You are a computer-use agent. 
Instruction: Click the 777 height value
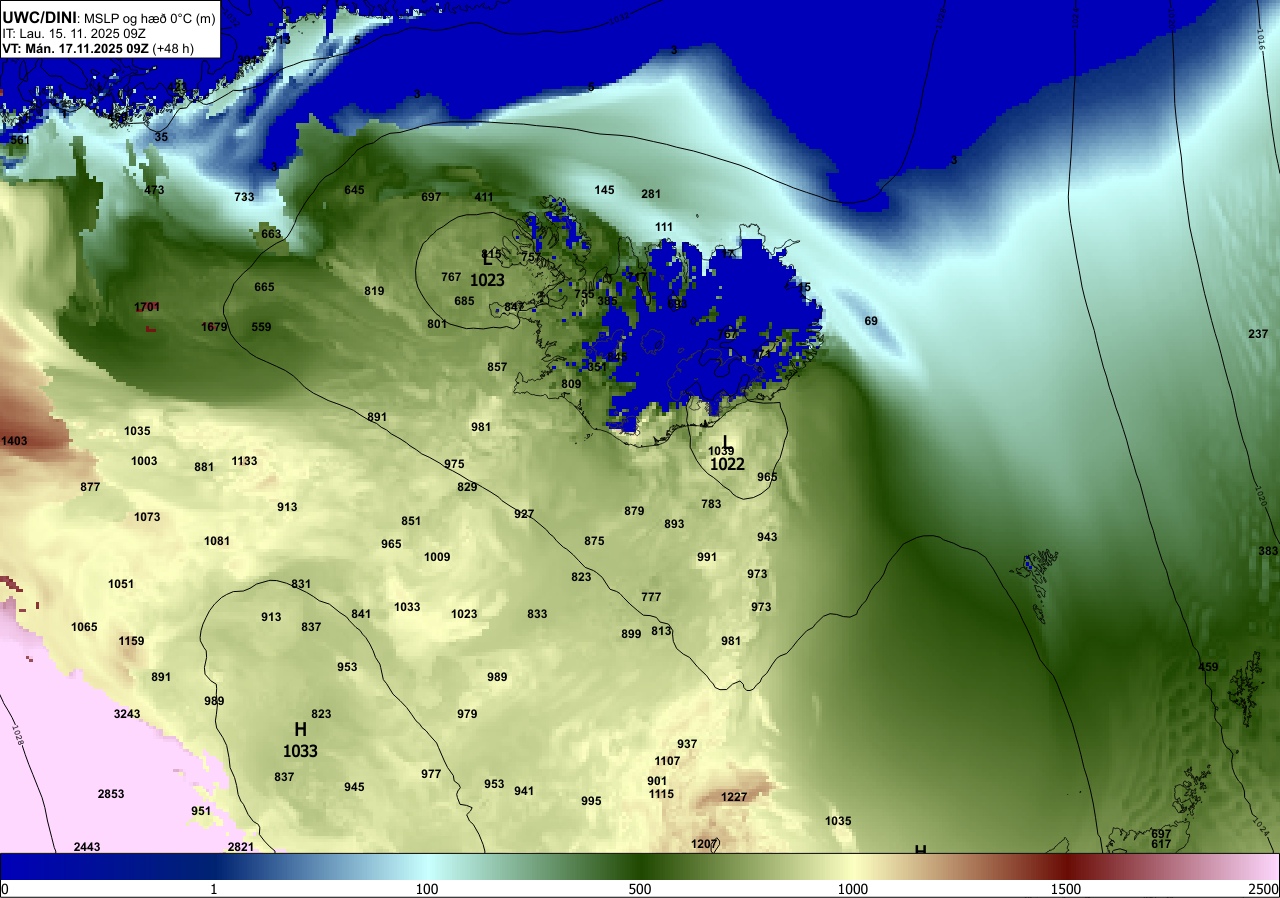tap(651, 597)
